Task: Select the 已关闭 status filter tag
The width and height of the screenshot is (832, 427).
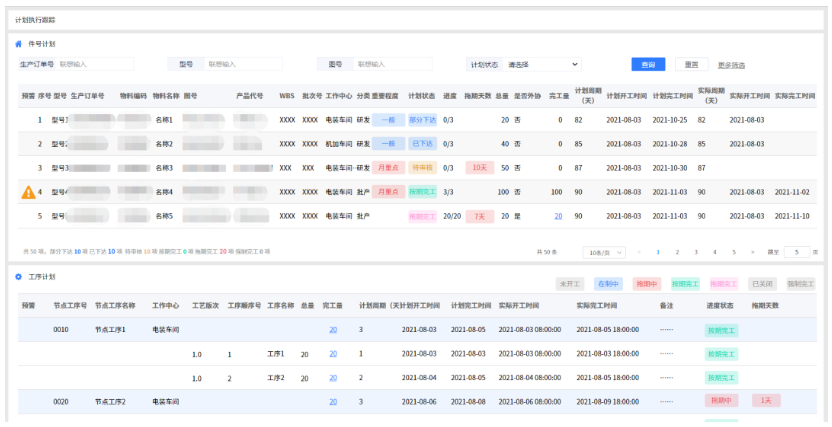Action: click(x=762, y=284)
